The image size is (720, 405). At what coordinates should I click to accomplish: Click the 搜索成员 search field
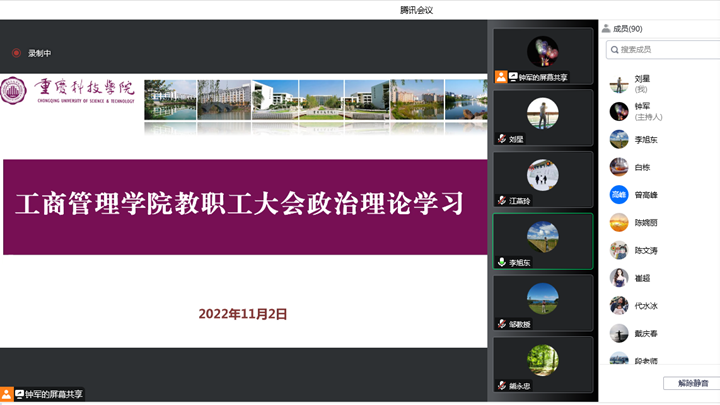[665, 49]
